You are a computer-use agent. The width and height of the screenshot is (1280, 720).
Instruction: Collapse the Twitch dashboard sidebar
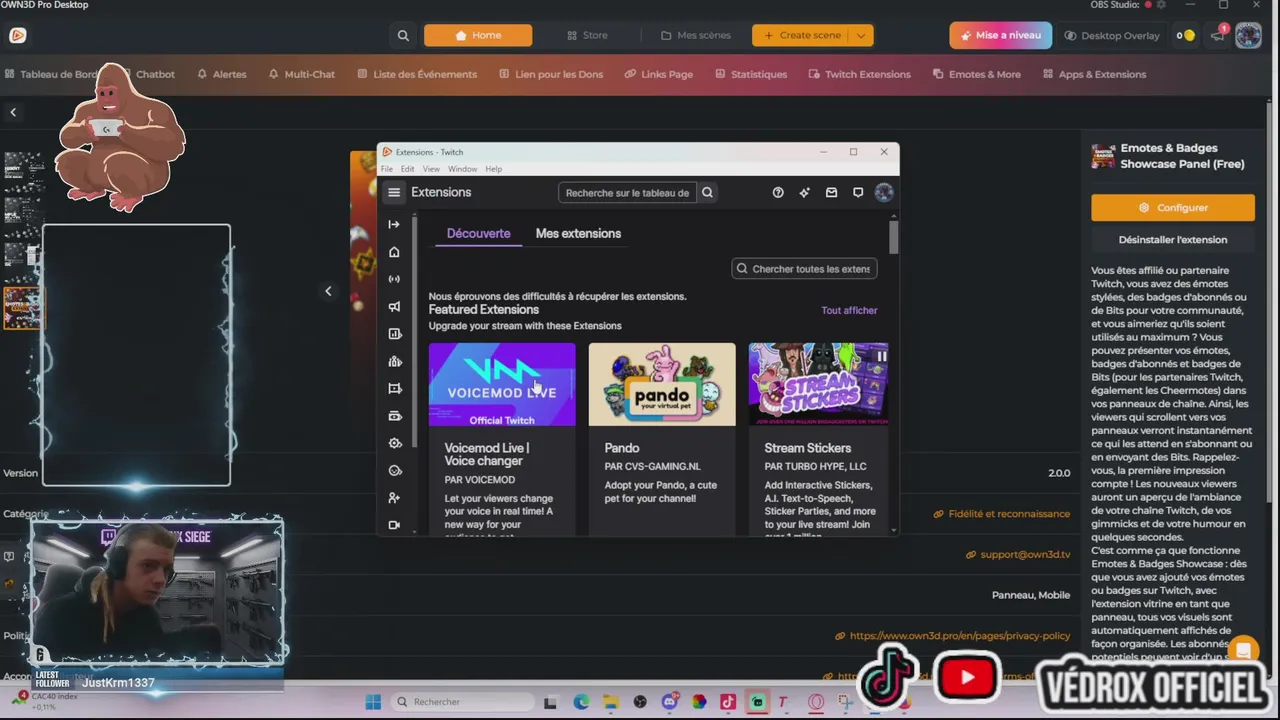click(x=394, y=224)
